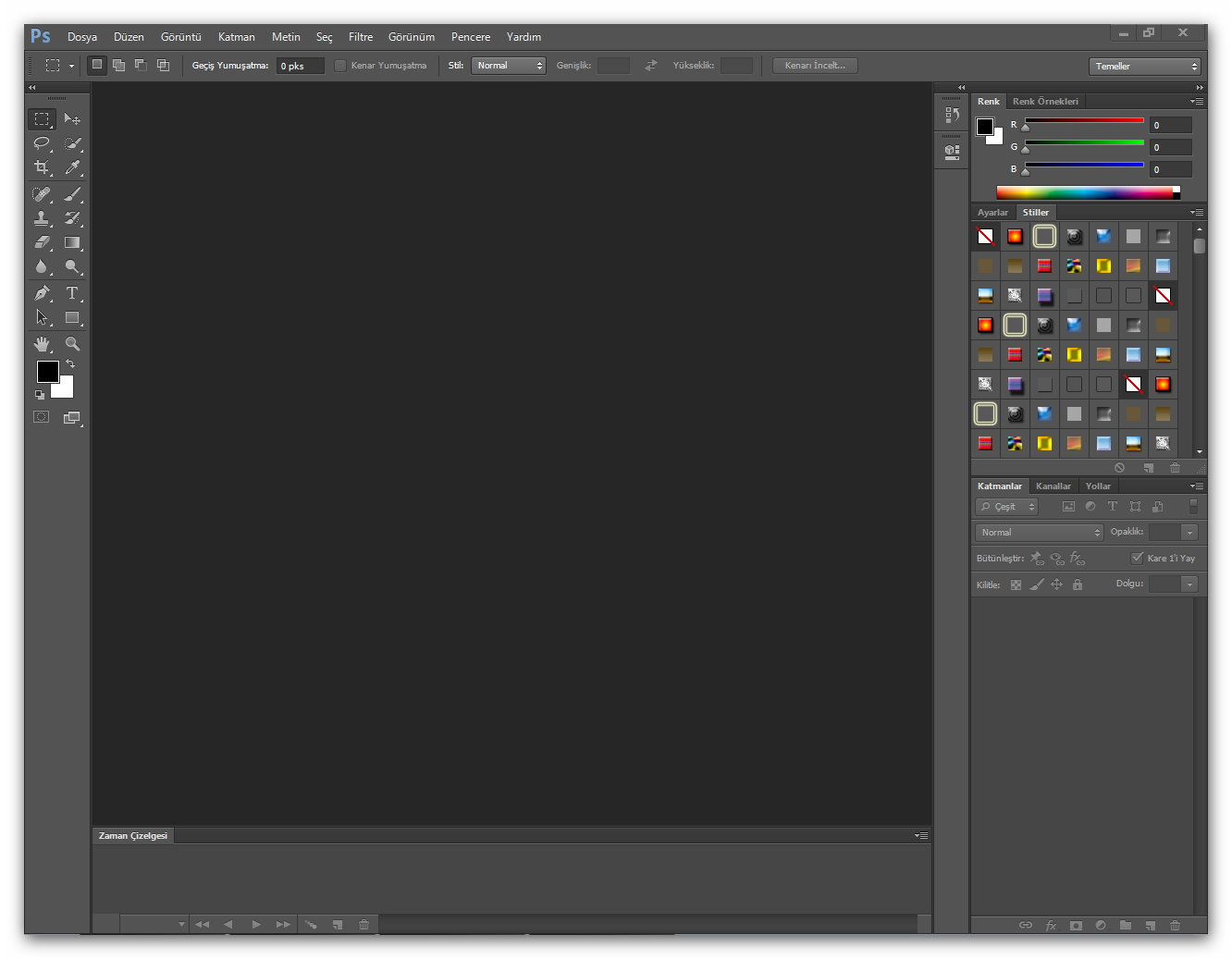Viewport: 1232px width, 959px height.
Task: Switch to the Kanallar tab
Action: click(1053, 486)
